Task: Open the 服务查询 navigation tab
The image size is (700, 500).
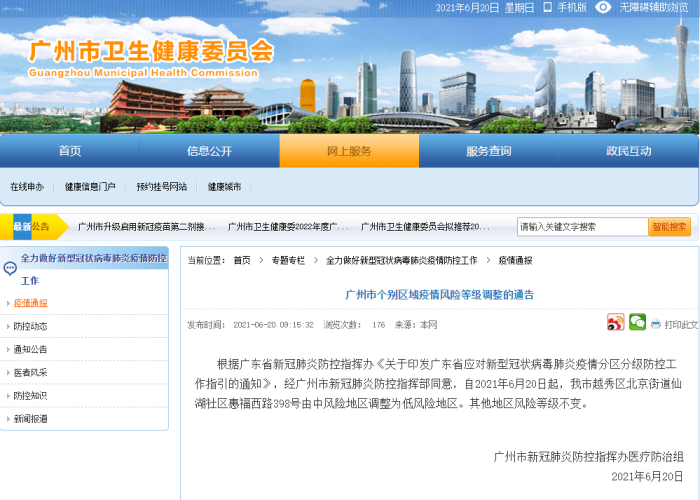Action: point(489,151)
